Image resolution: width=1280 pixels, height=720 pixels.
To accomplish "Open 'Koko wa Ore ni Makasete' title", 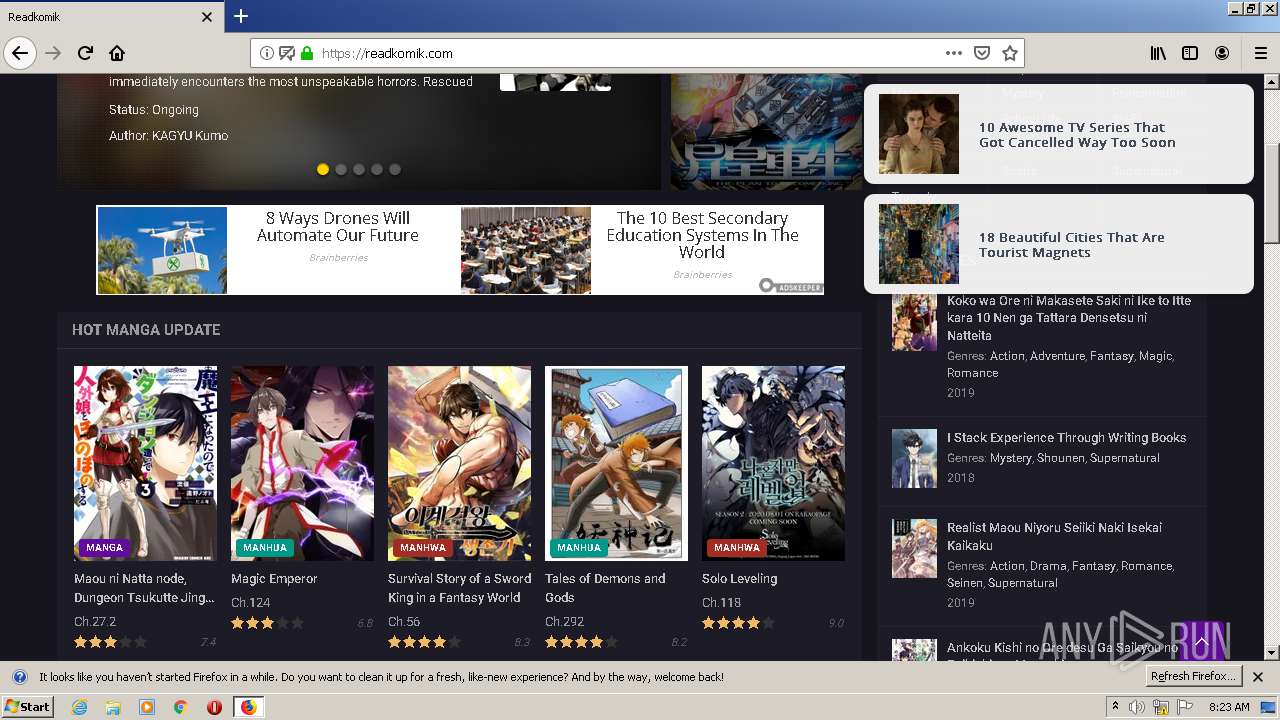I will point(1069,318).
